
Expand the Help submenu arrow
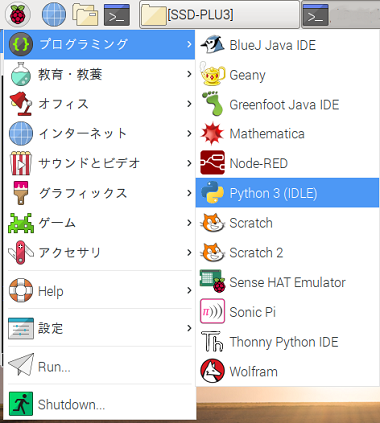pyautogui.click(x=189, y=290)
